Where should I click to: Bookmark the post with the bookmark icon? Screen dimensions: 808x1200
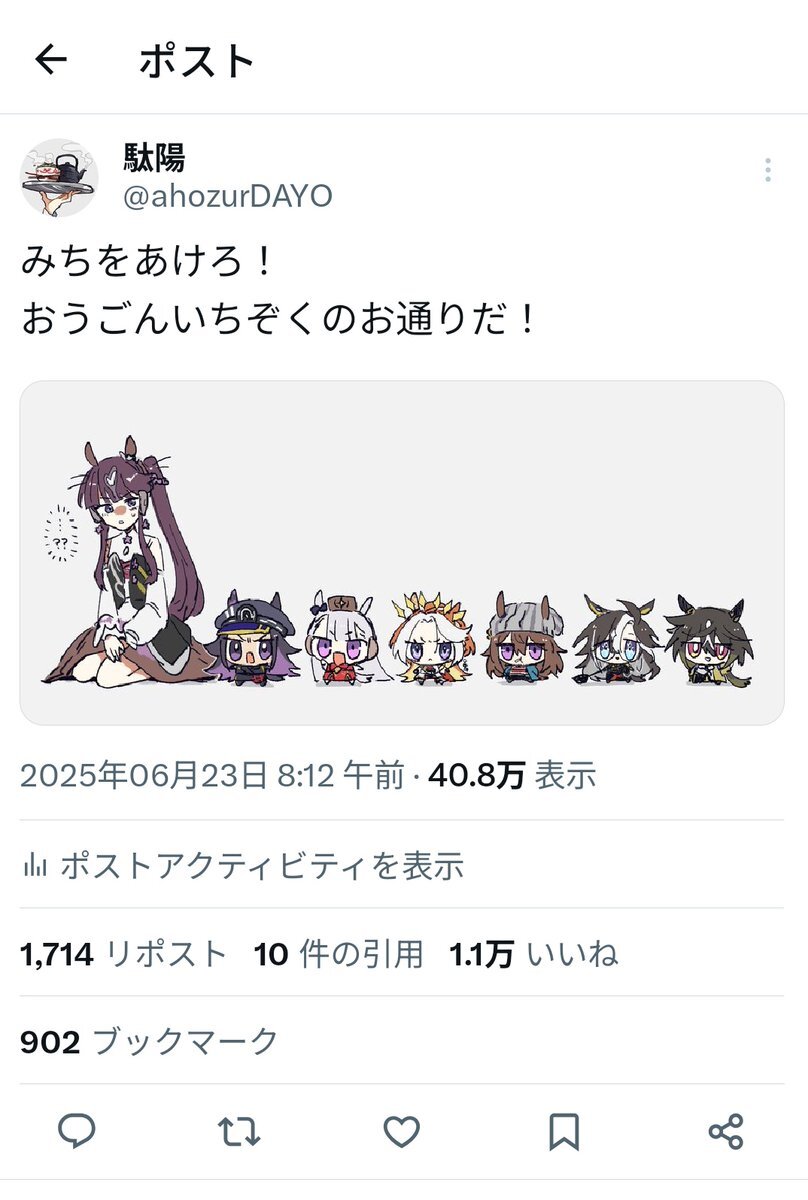point(564,1131)
